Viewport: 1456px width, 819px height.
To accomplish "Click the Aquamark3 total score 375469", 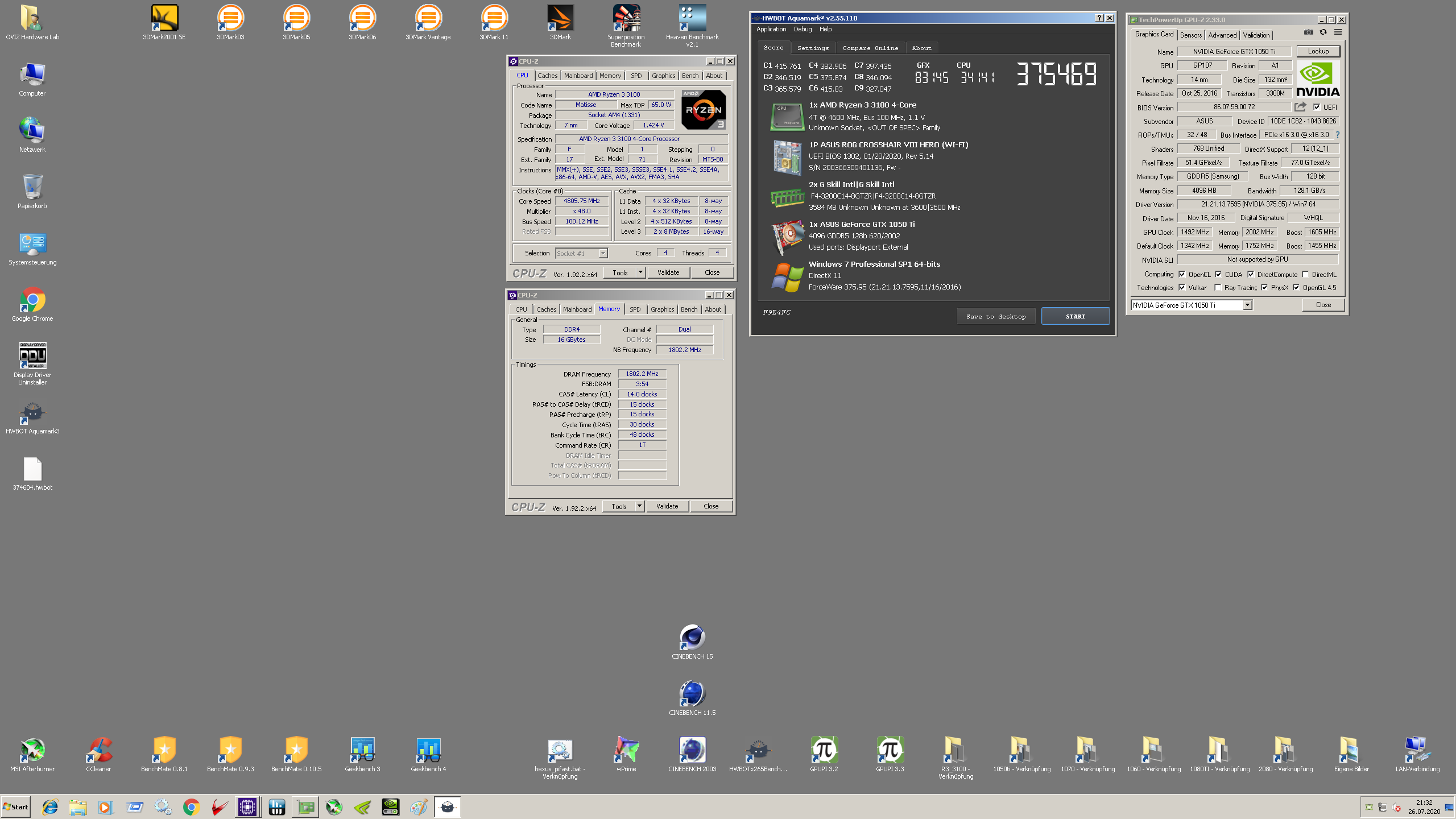I will [x=1056, y=73].
